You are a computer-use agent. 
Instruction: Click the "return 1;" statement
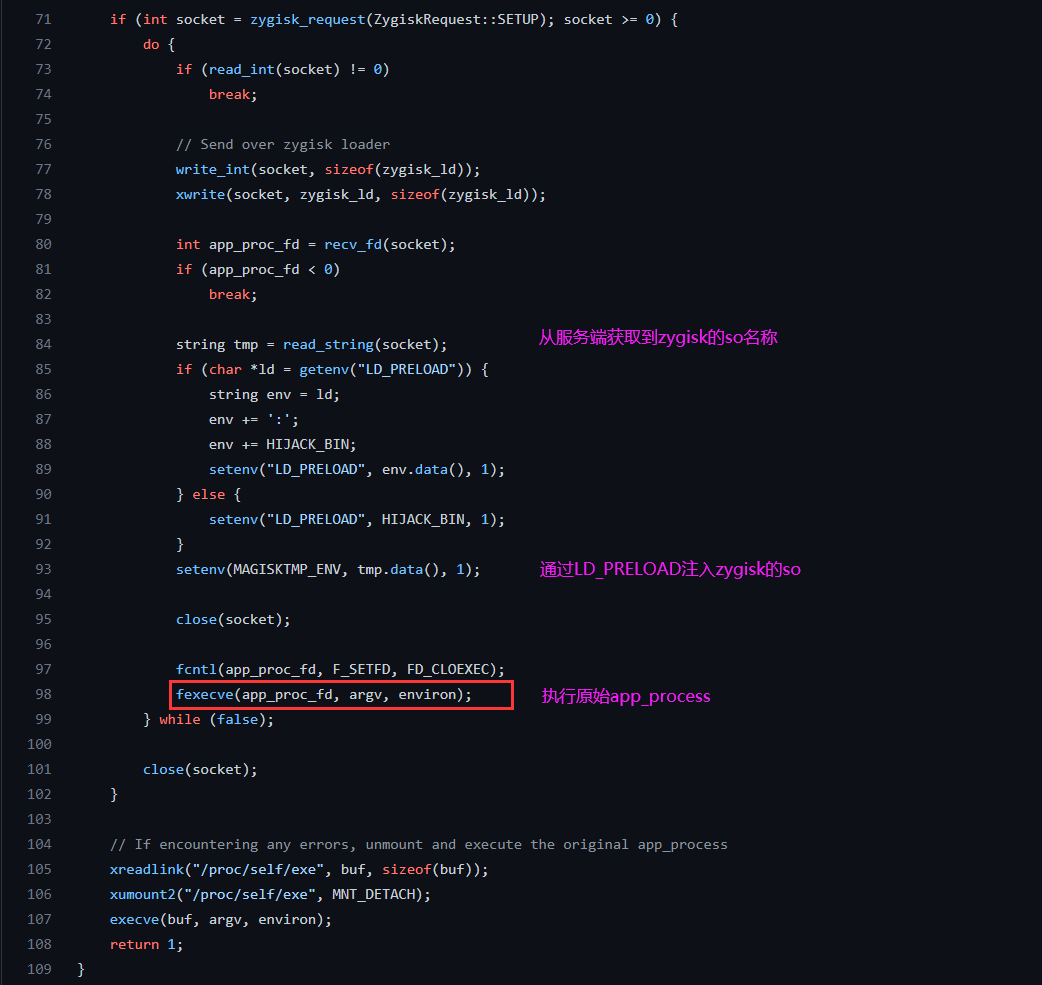146,944
